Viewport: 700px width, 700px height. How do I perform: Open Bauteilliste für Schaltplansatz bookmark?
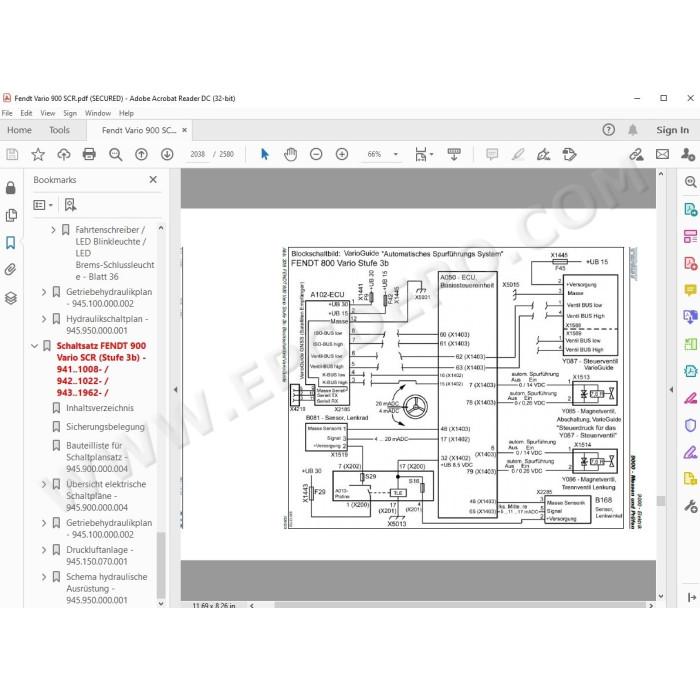pos(97,457)
